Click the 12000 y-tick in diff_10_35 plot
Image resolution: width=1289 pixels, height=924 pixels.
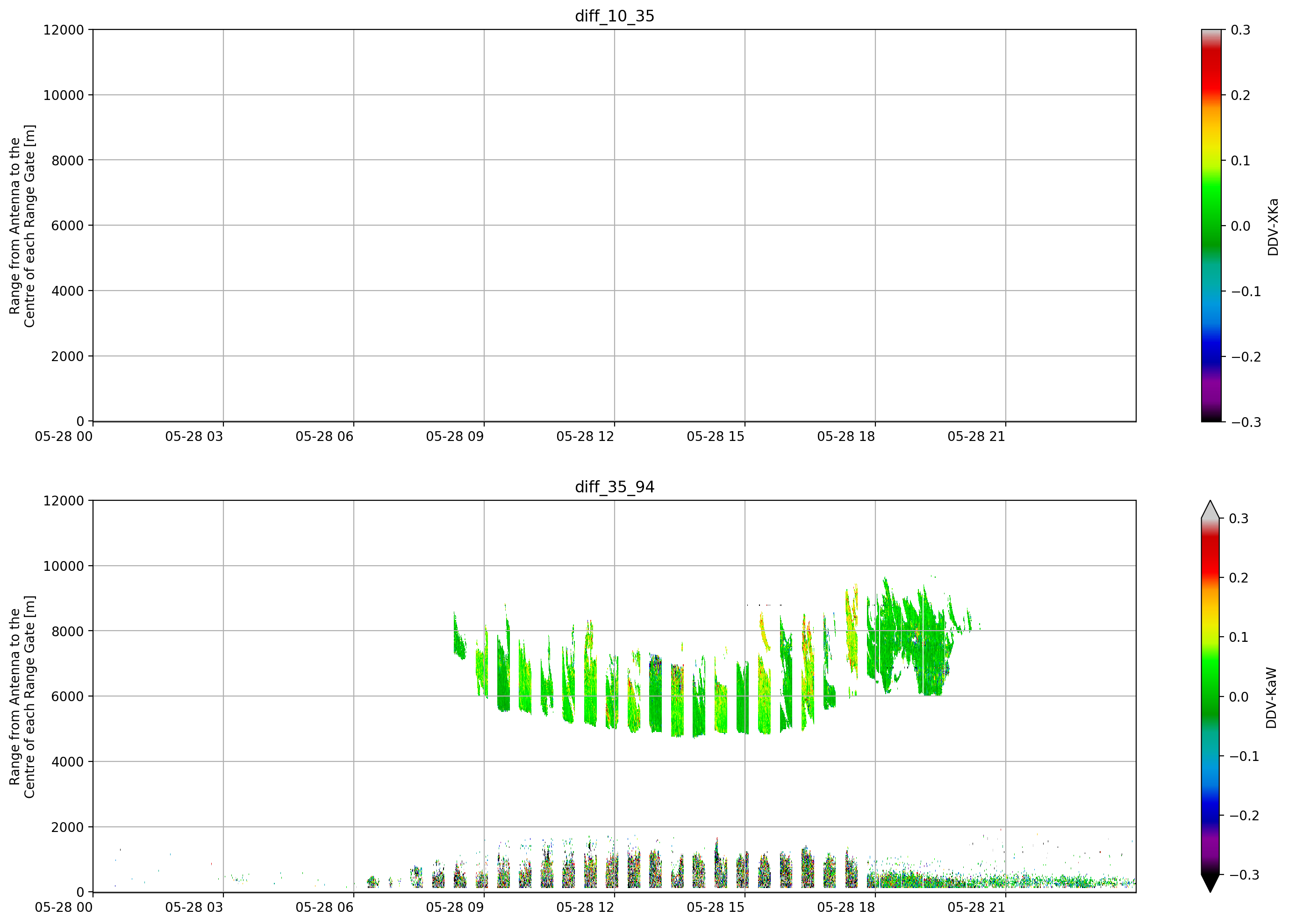64,29
